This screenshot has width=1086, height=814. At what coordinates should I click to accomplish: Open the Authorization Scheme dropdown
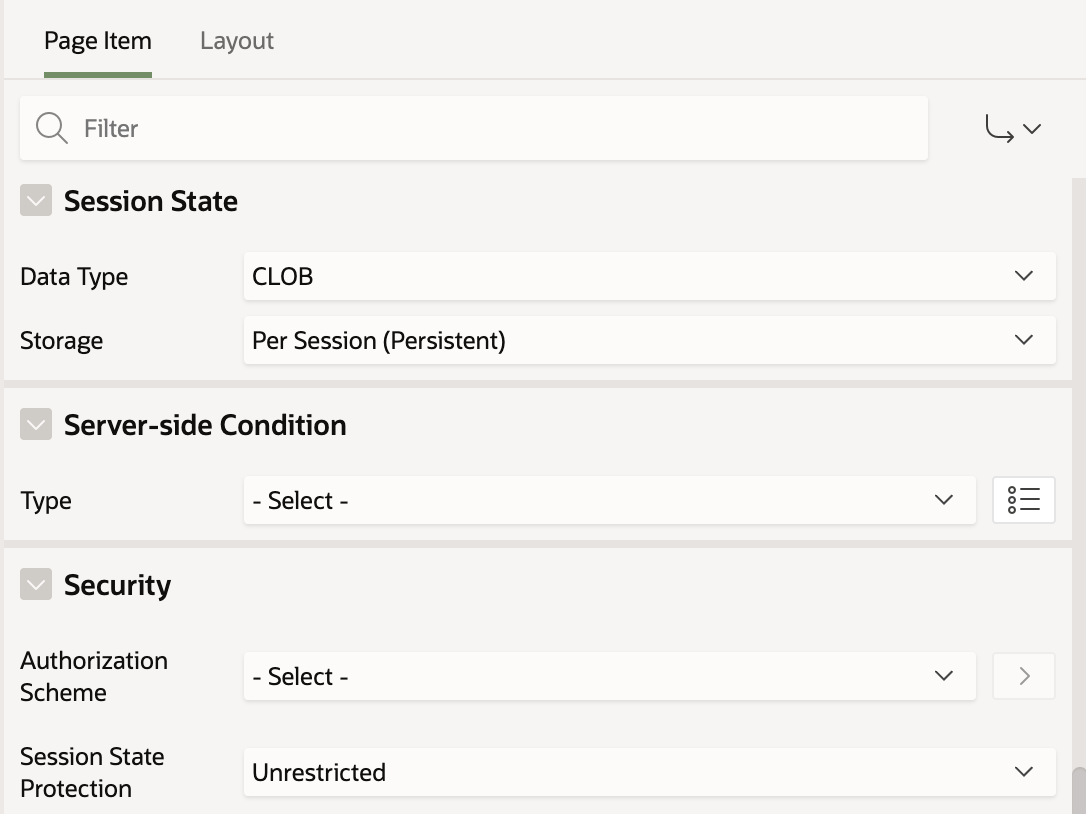pyautogui.click(x=609, y=676)
